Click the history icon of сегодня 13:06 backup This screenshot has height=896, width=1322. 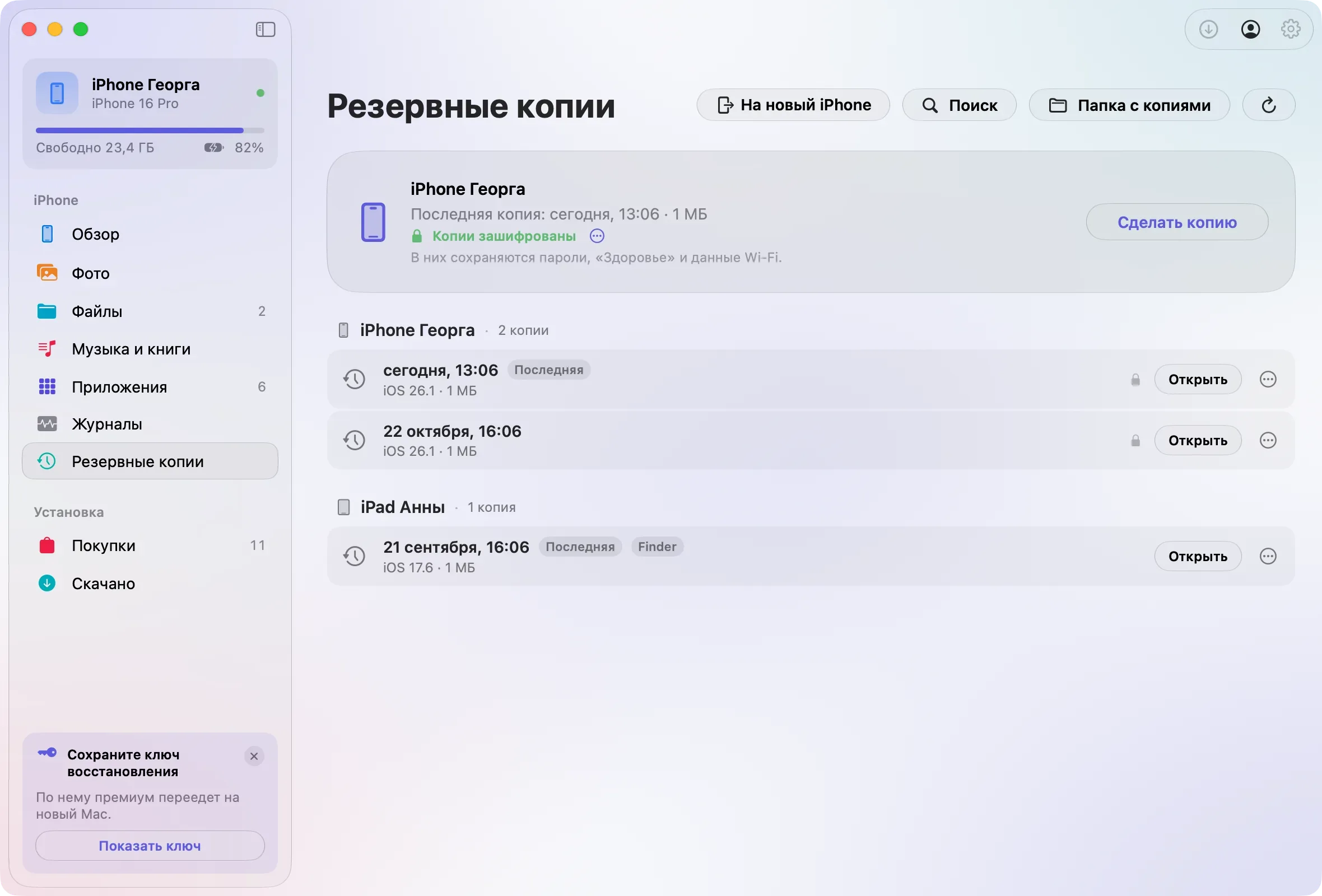point(355,379)
